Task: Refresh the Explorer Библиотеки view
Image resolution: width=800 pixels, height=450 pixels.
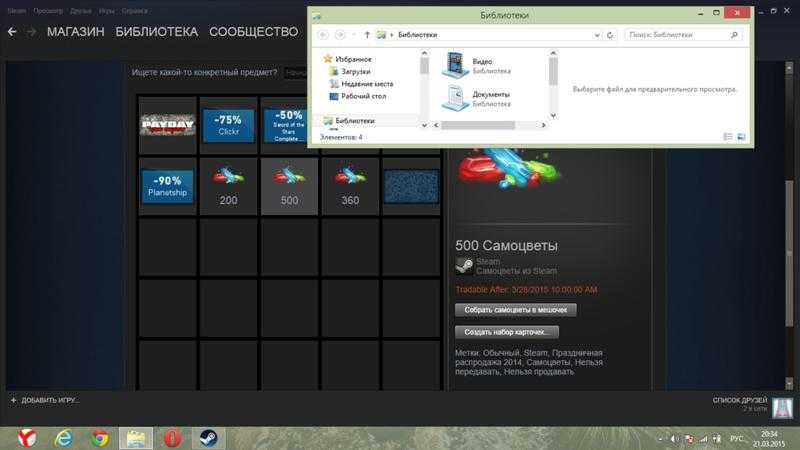Action: pyautogui.click(x=610, y=35)
